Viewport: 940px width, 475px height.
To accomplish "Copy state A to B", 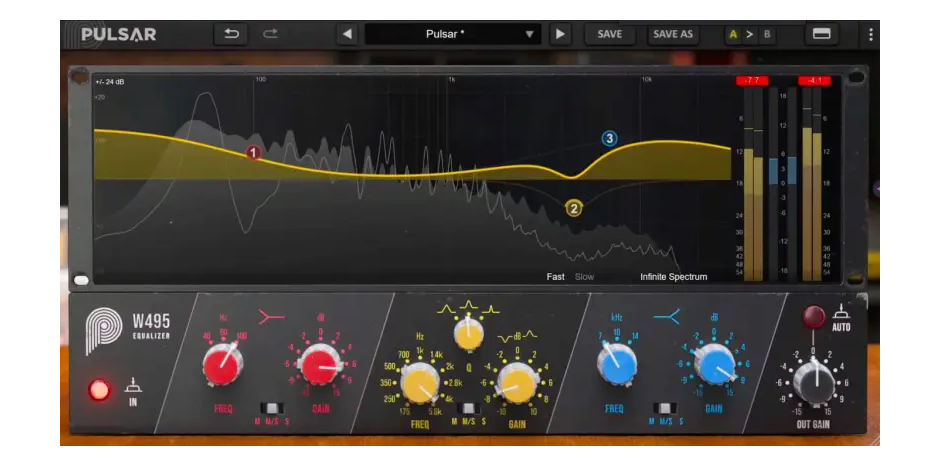I will coord(749,34).
